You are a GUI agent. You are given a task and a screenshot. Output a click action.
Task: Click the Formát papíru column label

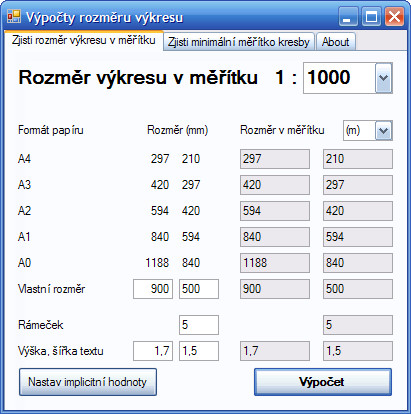pos(51,130)
